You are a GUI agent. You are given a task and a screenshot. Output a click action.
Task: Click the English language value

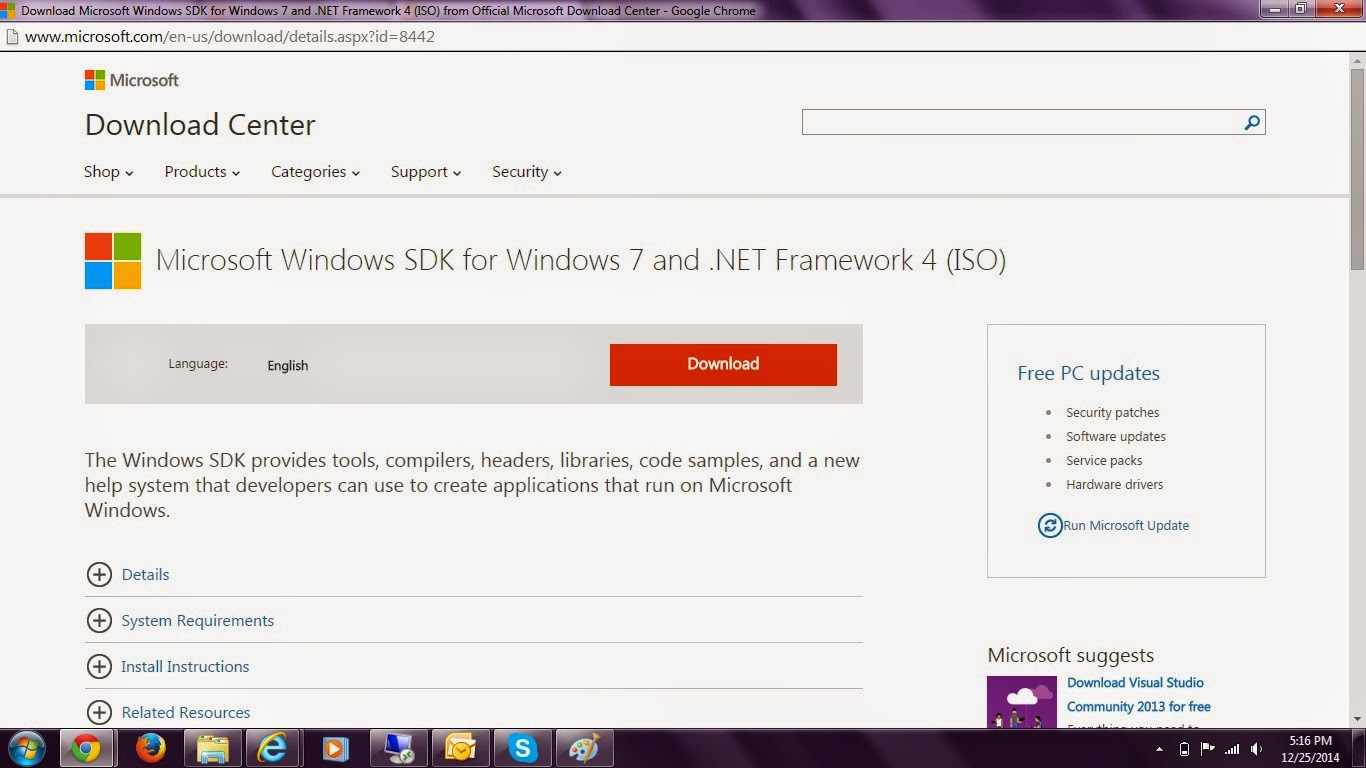coord(288,366)
